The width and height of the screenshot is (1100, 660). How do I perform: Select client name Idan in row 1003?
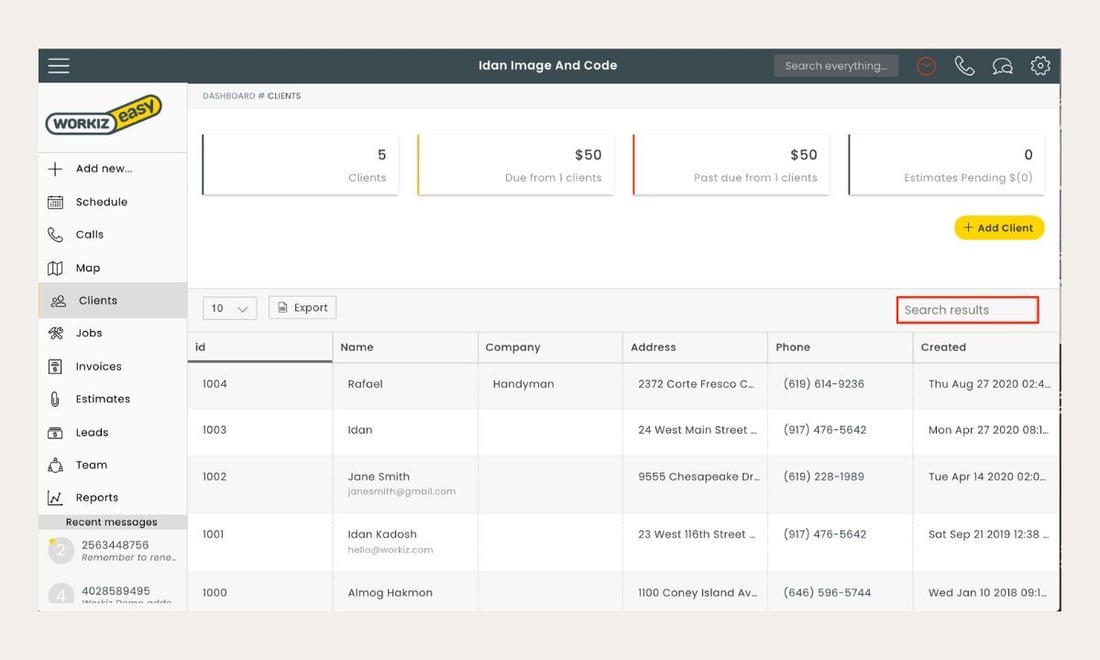[360, 430]
